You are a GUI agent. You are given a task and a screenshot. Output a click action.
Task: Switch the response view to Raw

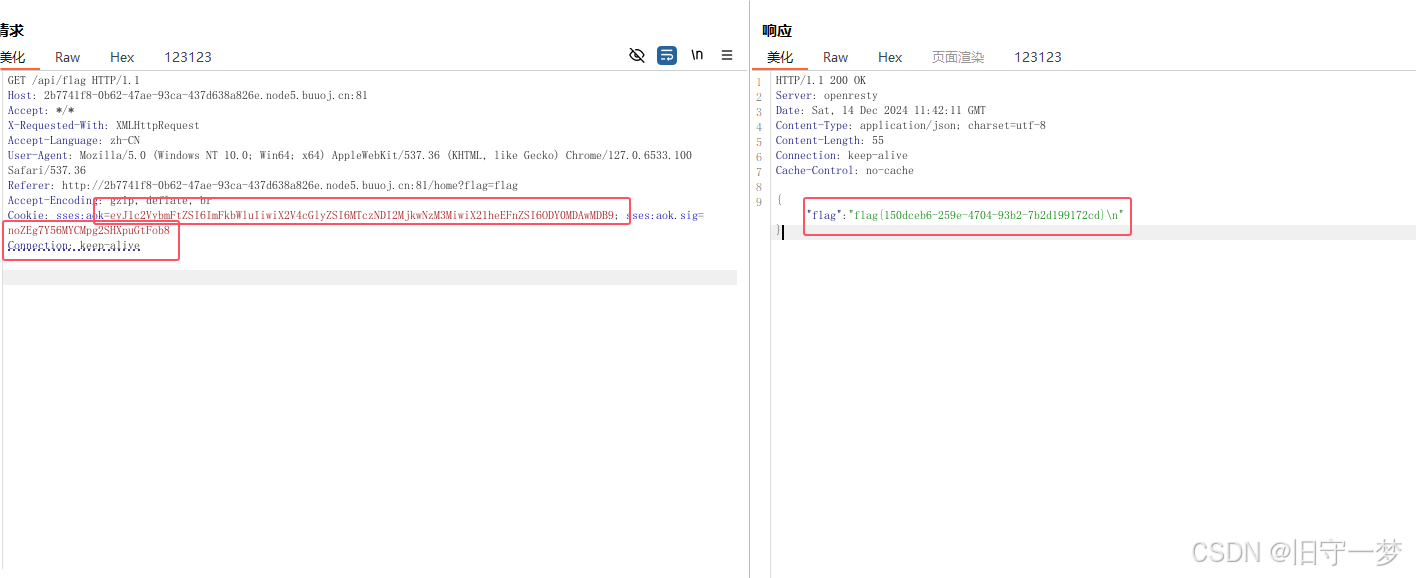(835, 57)
